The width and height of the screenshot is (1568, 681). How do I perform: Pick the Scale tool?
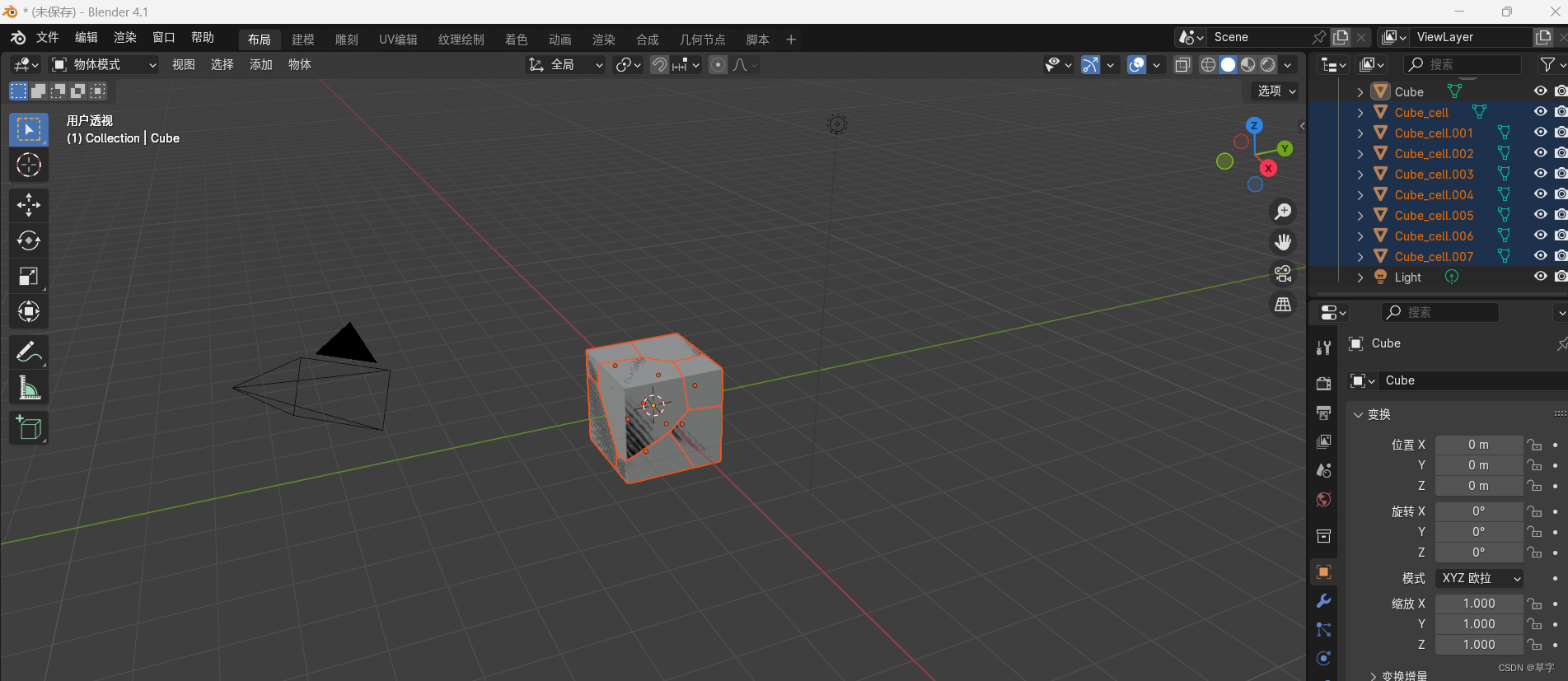pyautogui.click(x=29, y=276)
